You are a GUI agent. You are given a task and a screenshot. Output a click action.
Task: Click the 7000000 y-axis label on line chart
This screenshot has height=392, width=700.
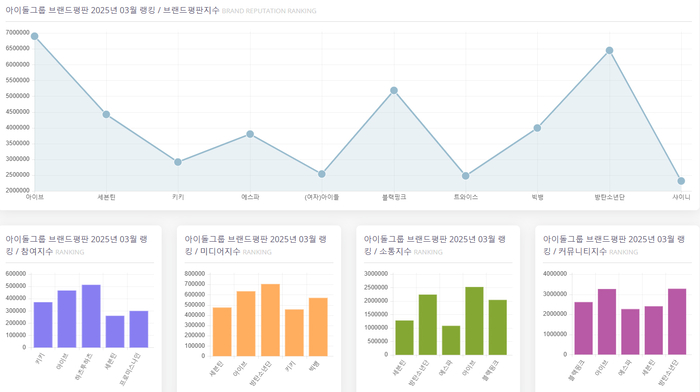coord(17,33)
